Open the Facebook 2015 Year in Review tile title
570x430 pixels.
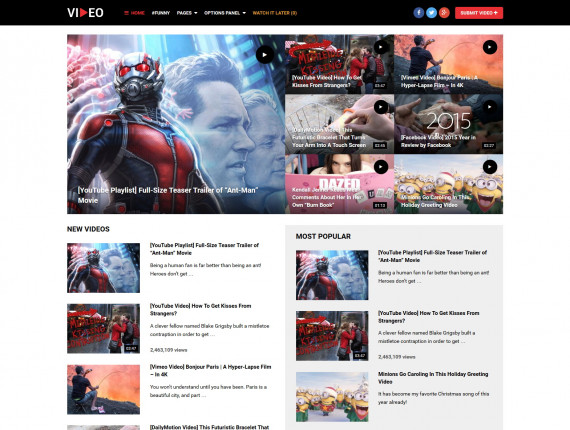tap(438, 141)
